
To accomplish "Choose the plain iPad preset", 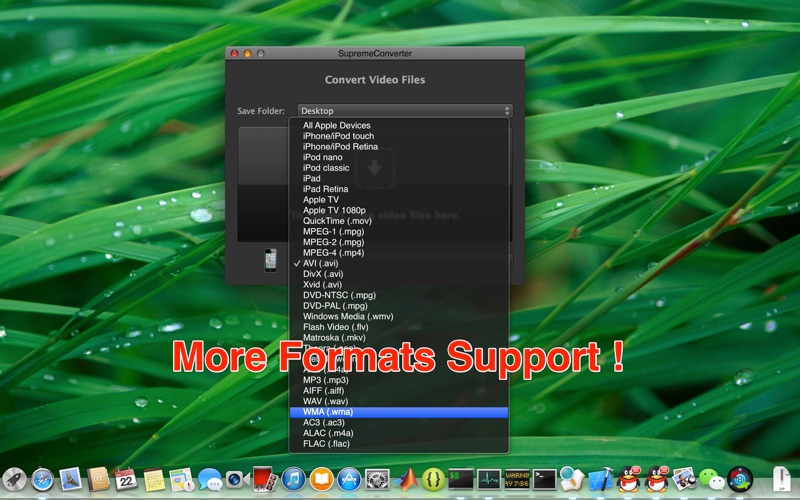I will [x=399, y=178].
